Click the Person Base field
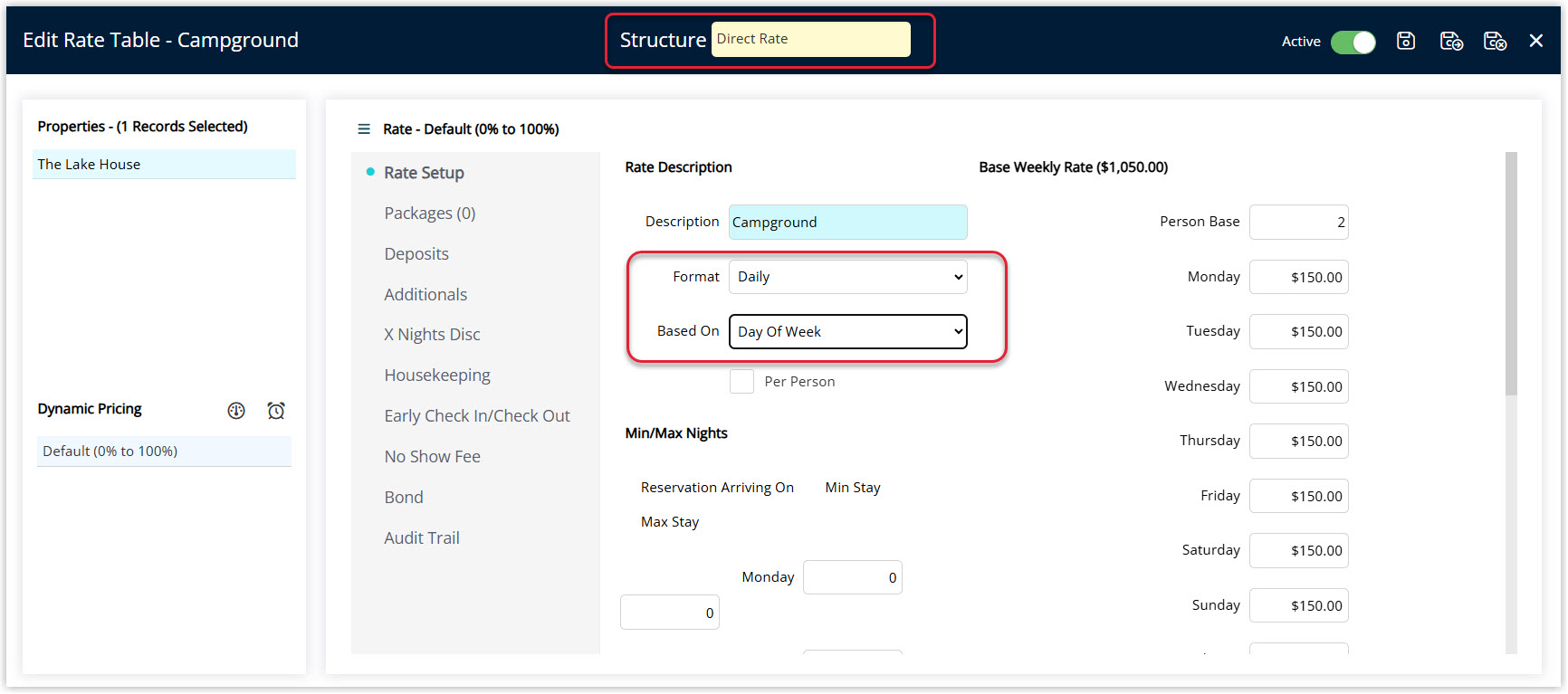This screenshot has height=694, width=1568. (x=1298, y=223)
